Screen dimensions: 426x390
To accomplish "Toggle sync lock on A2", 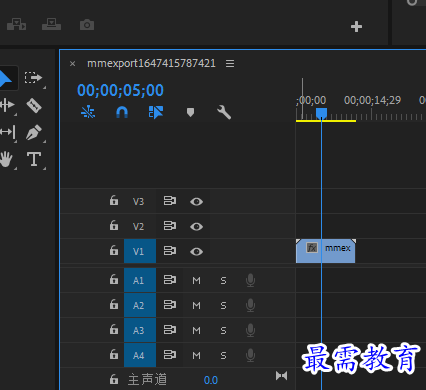I will 170,305.
